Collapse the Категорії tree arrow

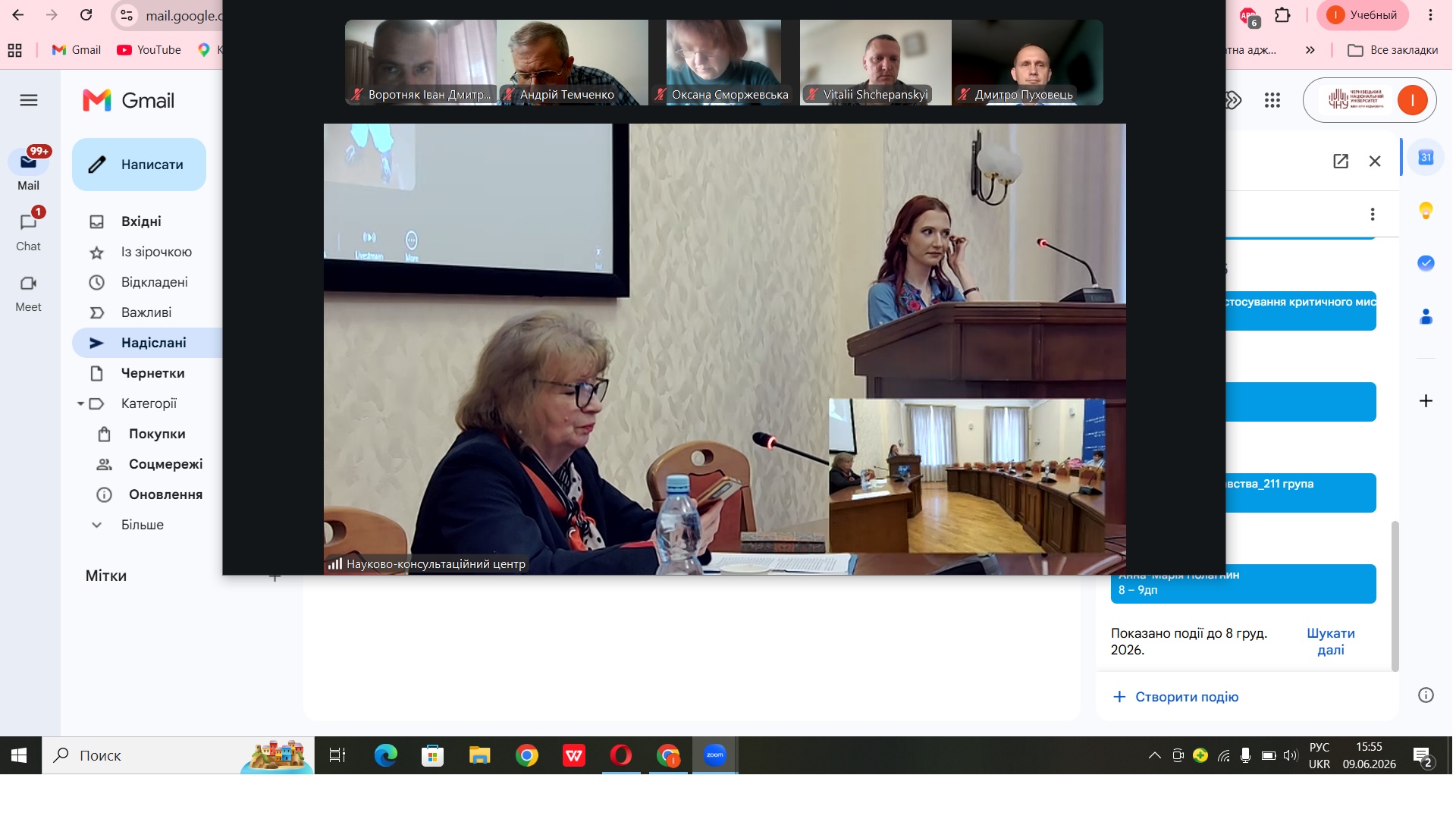coord(80,404)
